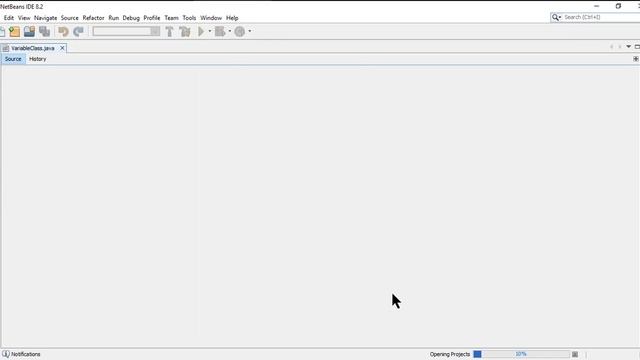This screenshot has width=640, height=360.
Task: Open the Edit menu
Action: (x=9, y=18)
